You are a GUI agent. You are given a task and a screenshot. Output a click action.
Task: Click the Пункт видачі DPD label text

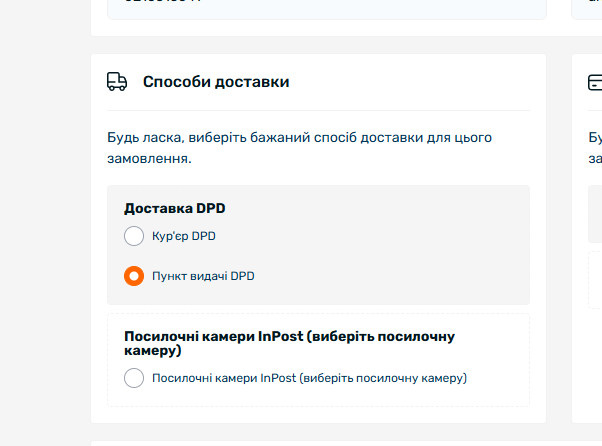tap(203, 276)
